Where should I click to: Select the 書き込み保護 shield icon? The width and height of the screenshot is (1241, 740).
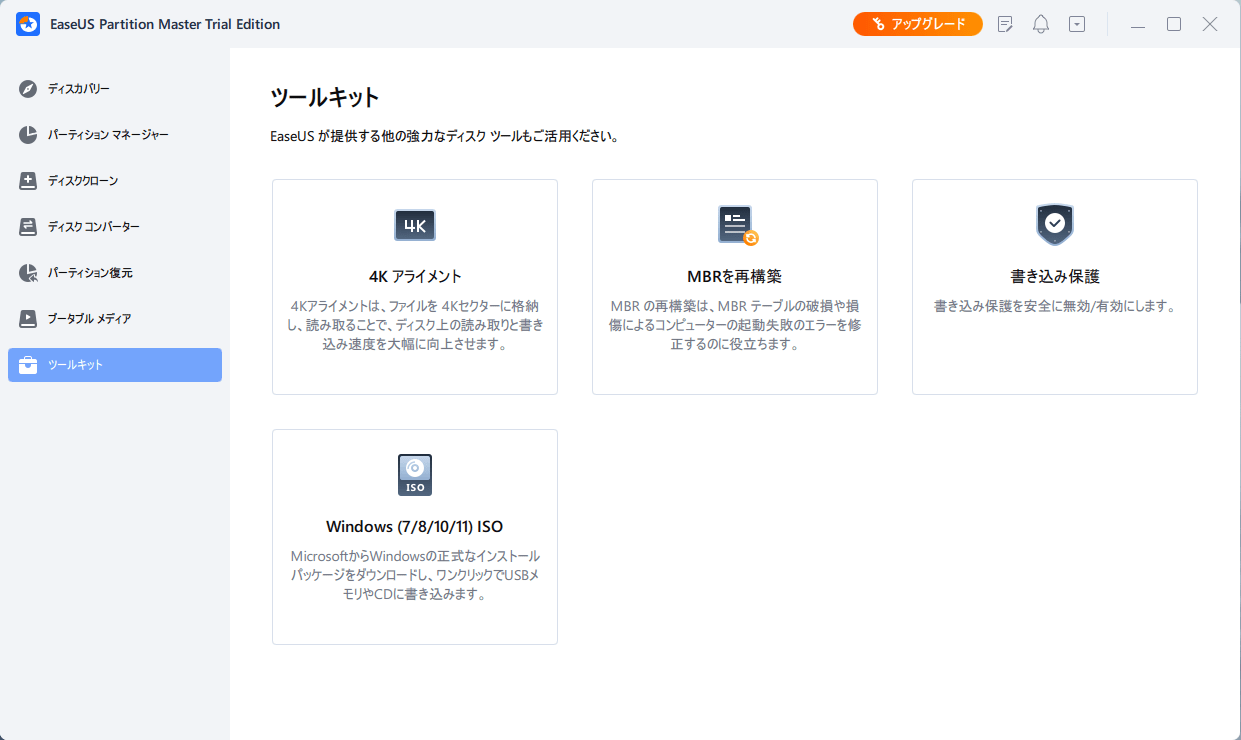[1054, 224]
